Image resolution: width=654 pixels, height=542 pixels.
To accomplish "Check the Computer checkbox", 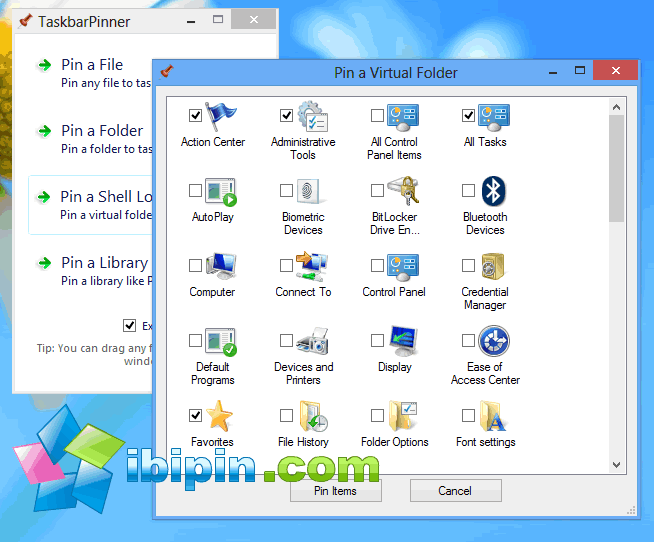I will (x=195, y=265).
